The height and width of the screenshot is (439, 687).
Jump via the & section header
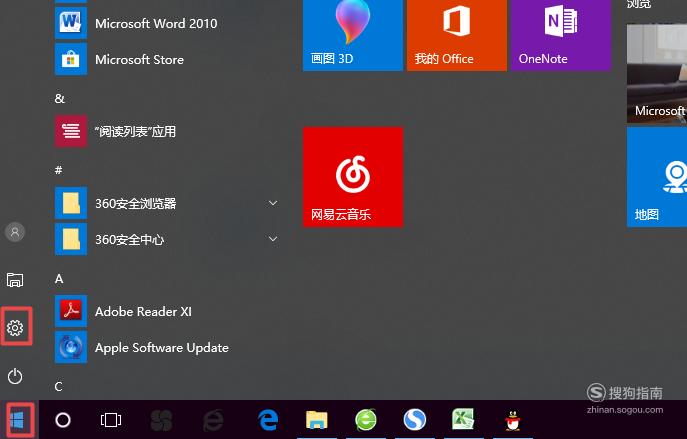[60, 99]
